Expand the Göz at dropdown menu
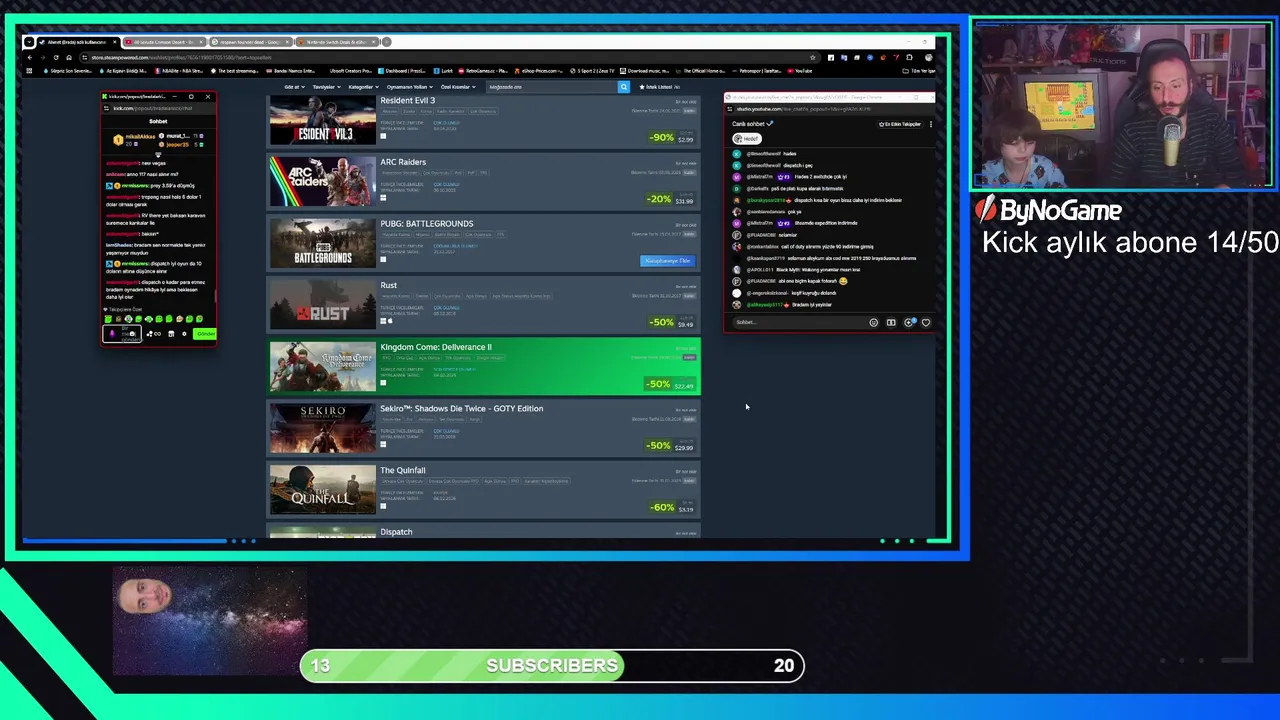The image size is (1280, 720). coord(293,87)
